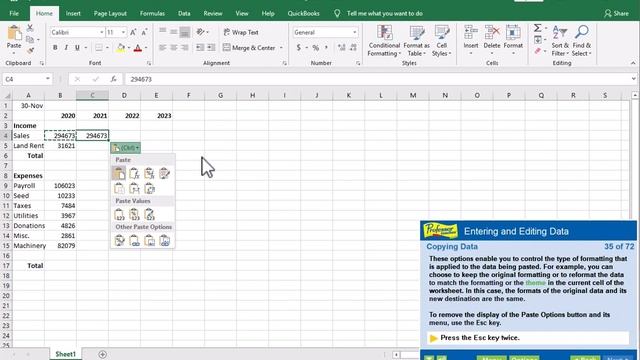
Task: Choose Formulas & Number Formatting paste icon
Action: click(x=149, y=174)
